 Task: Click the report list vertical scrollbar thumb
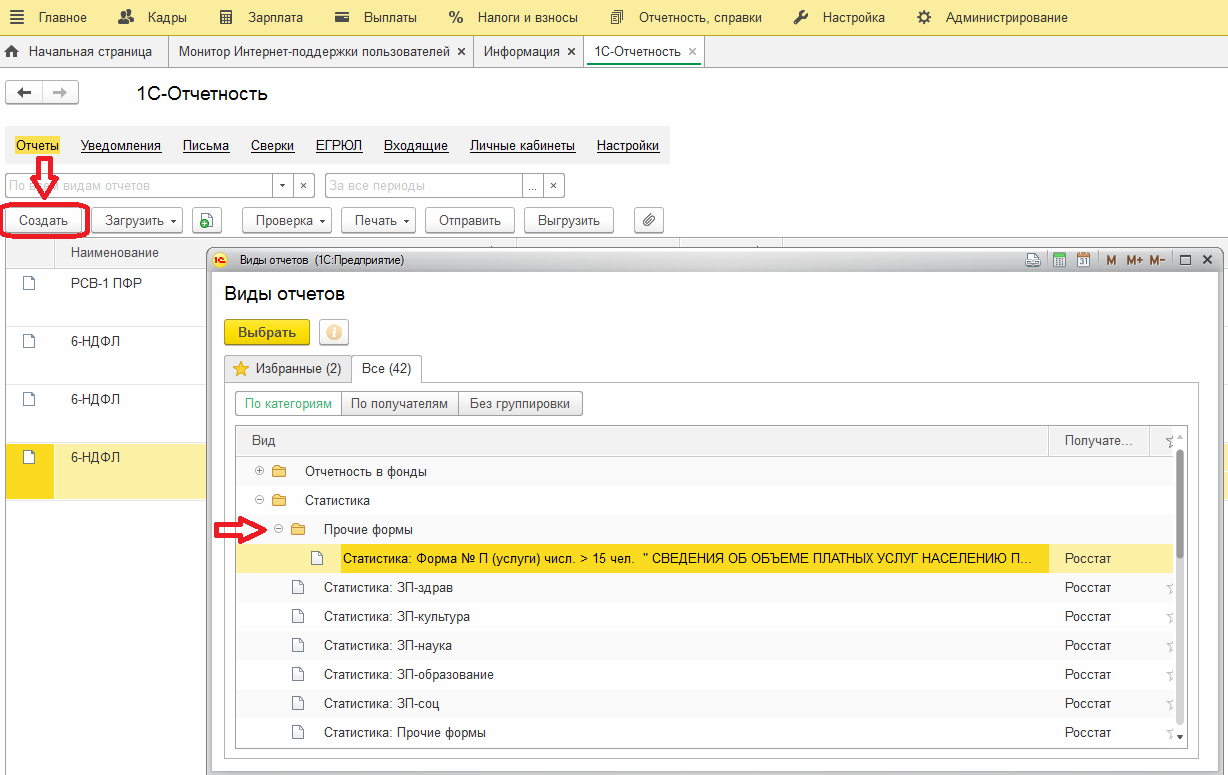[x=1180, y=504]
